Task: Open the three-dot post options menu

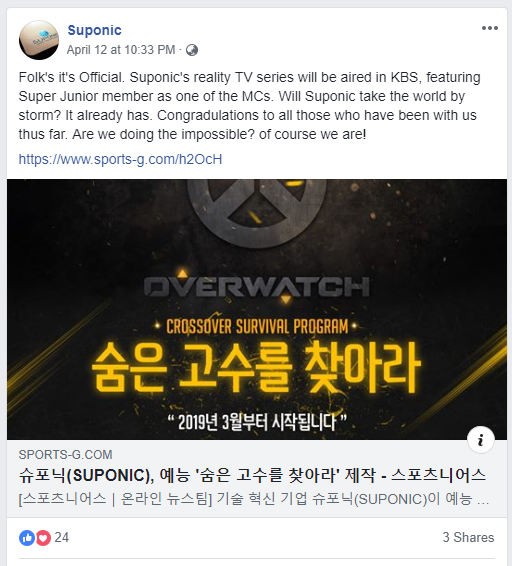Action: tap(490, 28)
